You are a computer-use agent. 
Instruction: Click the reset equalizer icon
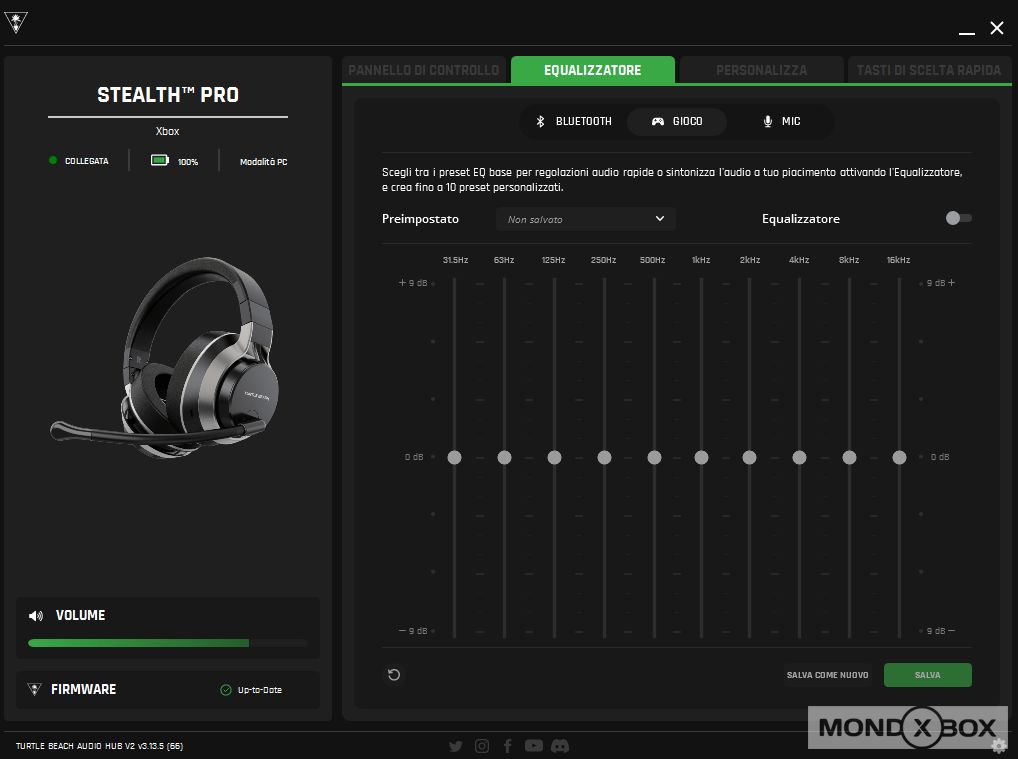(394, 675)
